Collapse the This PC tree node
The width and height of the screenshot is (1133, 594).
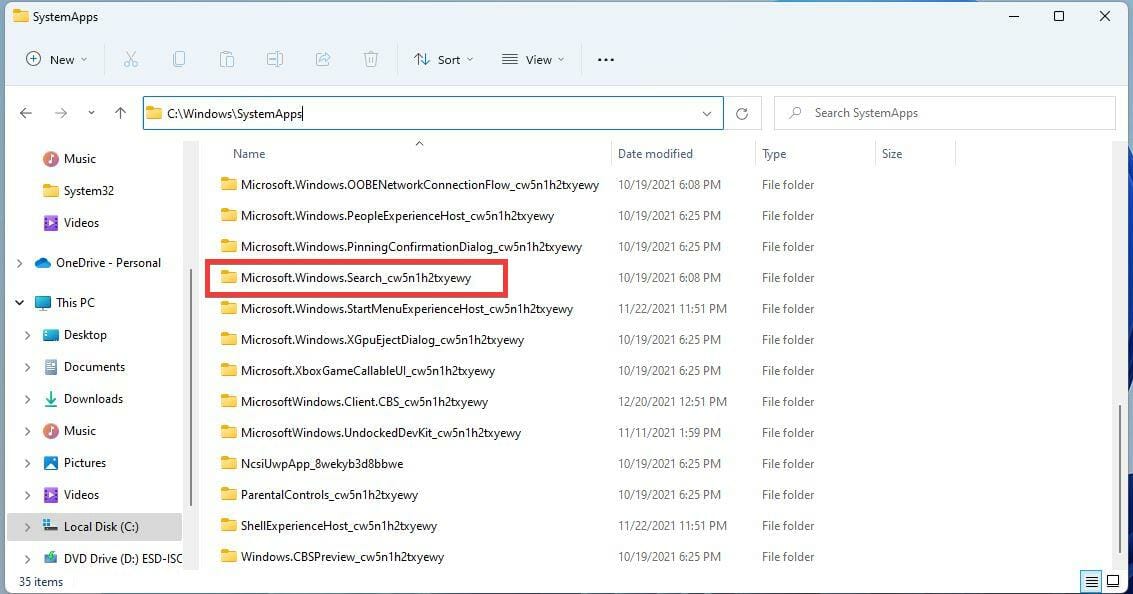pos(20,303)
